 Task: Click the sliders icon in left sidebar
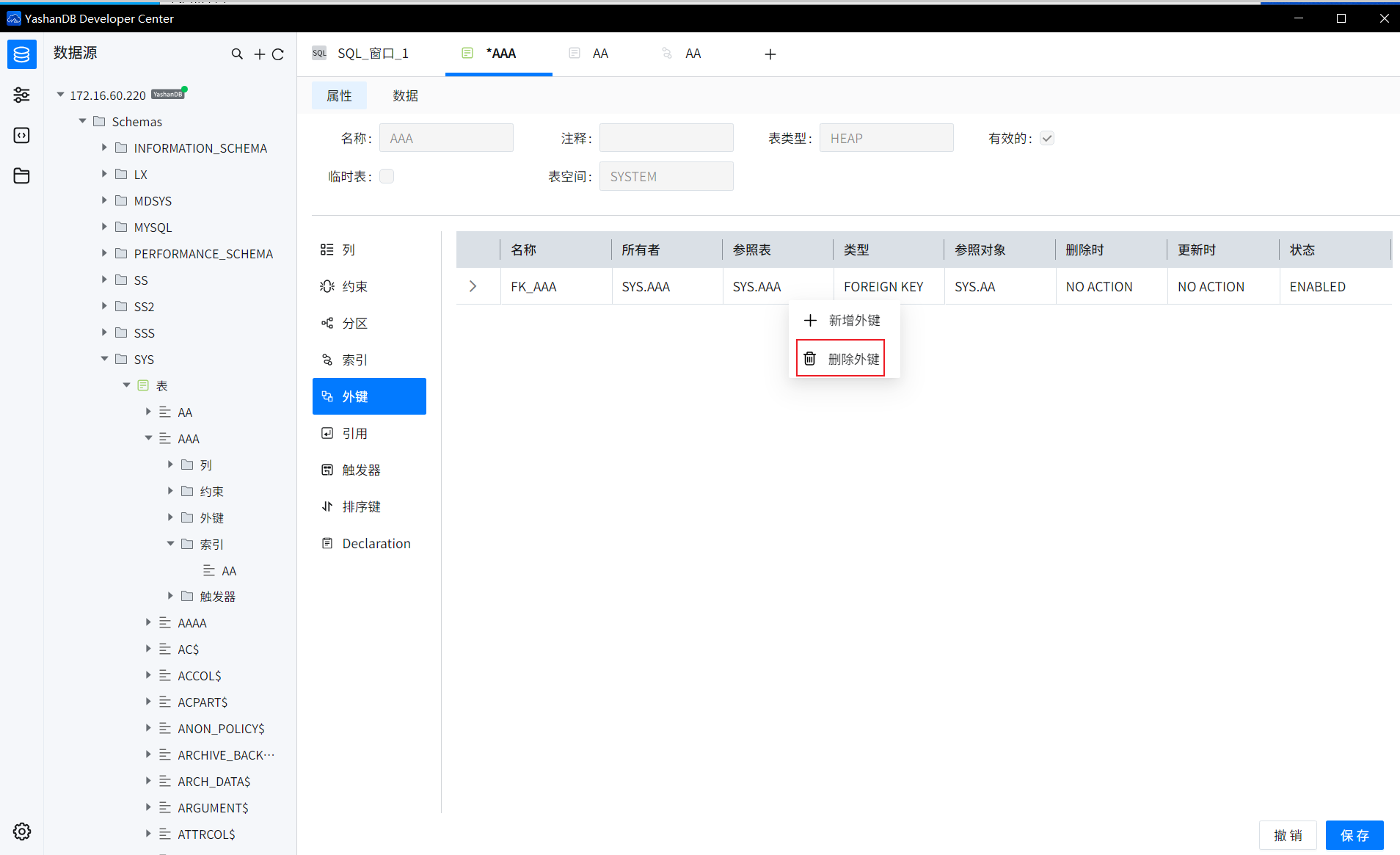[21, 95]
